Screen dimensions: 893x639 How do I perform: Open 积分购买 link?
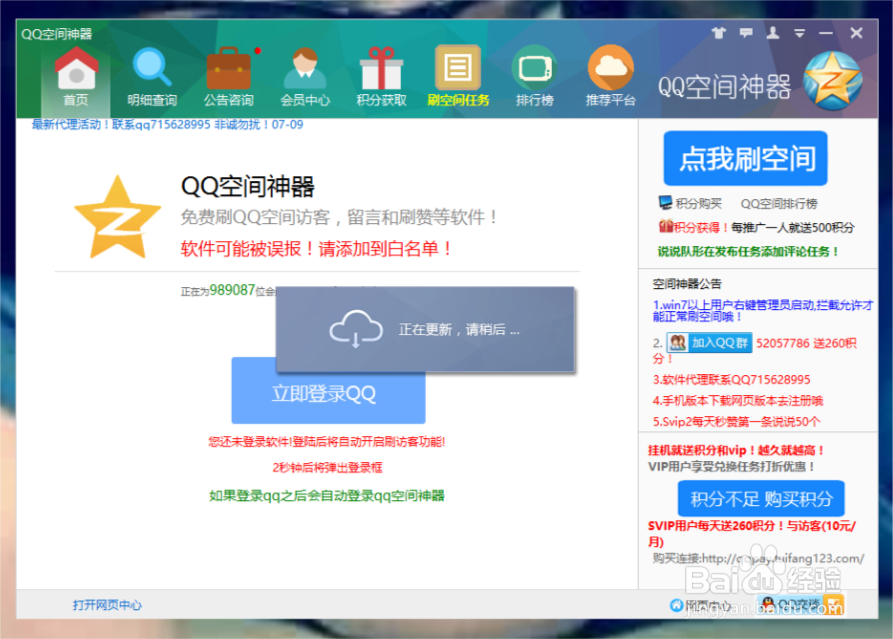[699, 203]
